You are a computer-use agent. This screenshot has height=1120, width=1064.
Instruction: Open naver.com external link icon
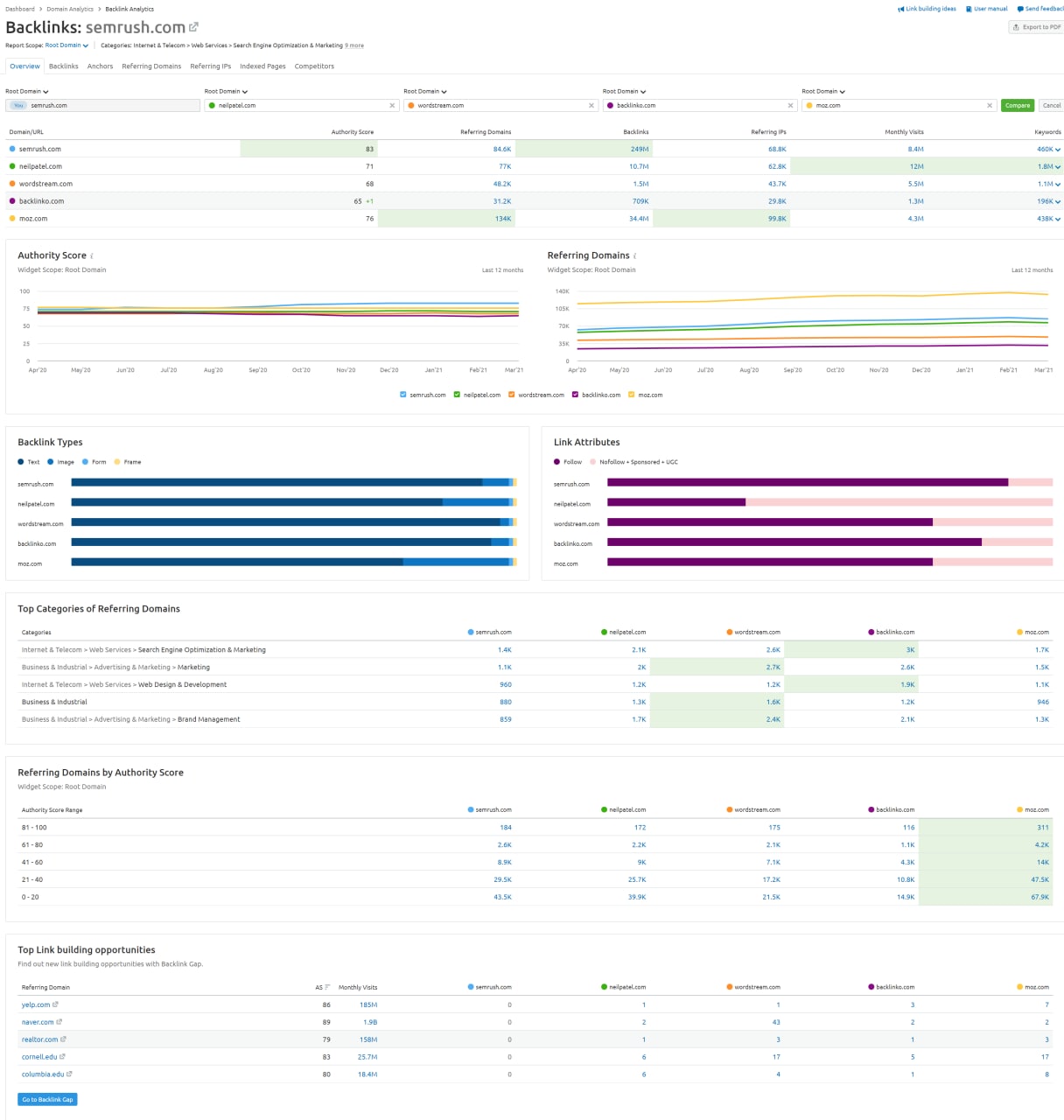pyautogui.click(x=59, y=1022)
